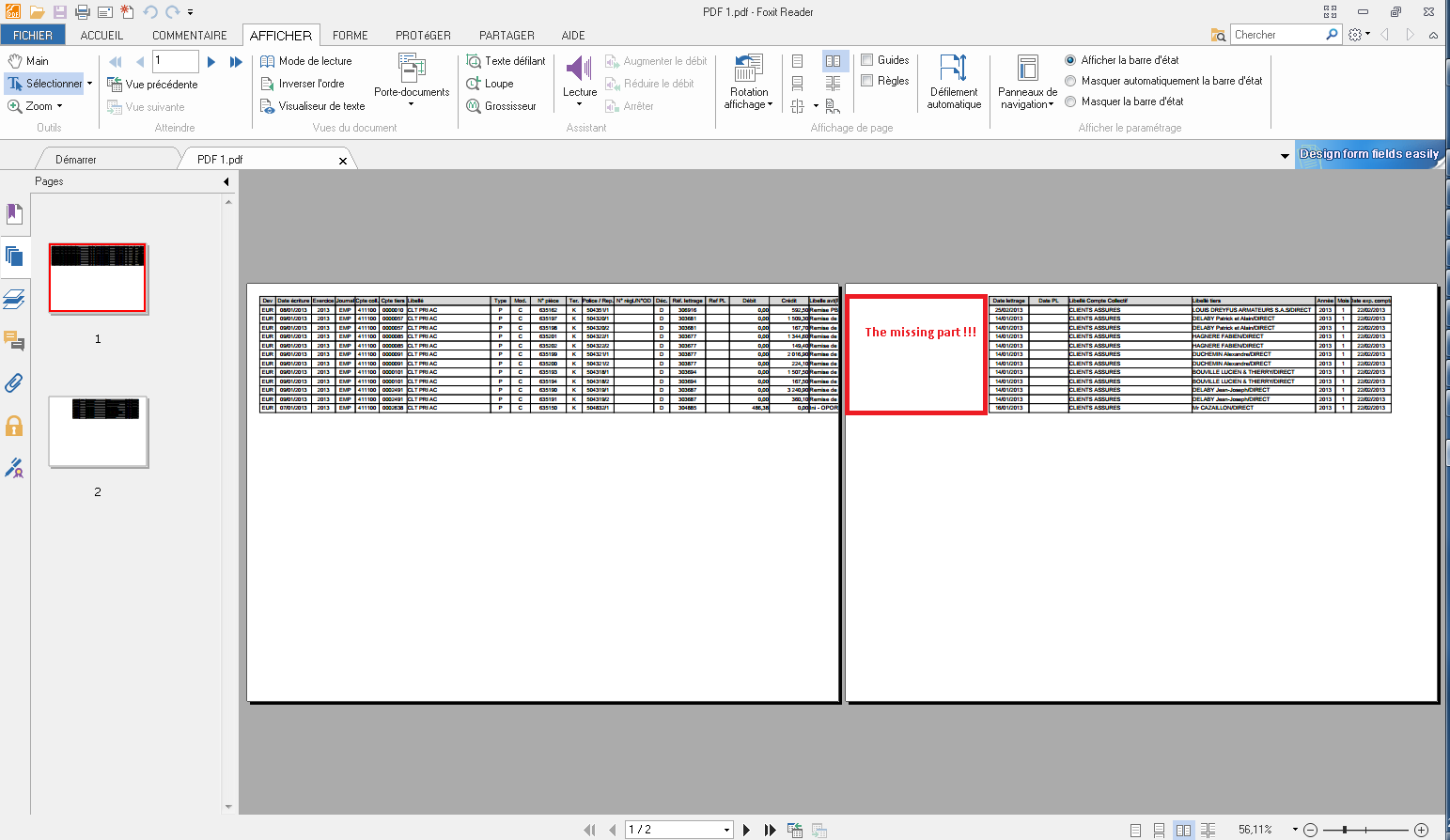Switch to COMMENTAIRE tab
This screenshot has width=1450, height=840.
pos(190,35)
